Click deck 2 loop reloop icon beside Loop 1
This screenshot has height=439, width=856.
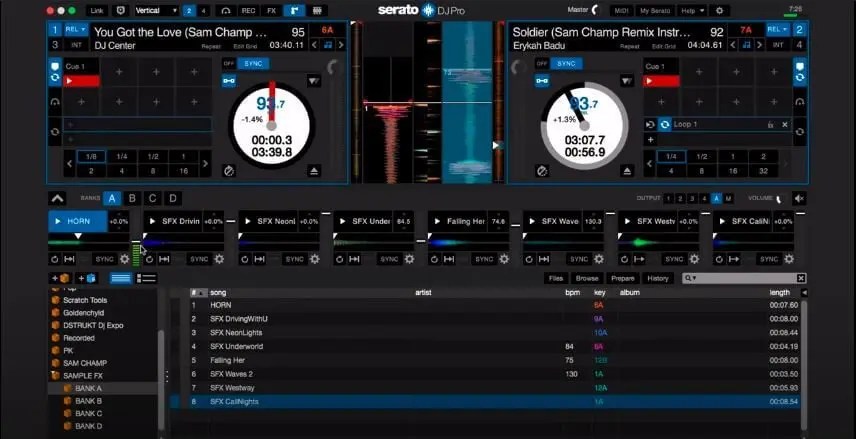point(664,124)
